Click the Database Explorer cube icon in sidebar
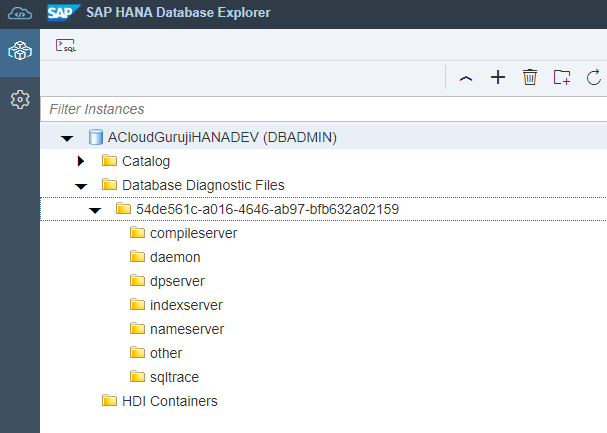 [x=20, y=50]
